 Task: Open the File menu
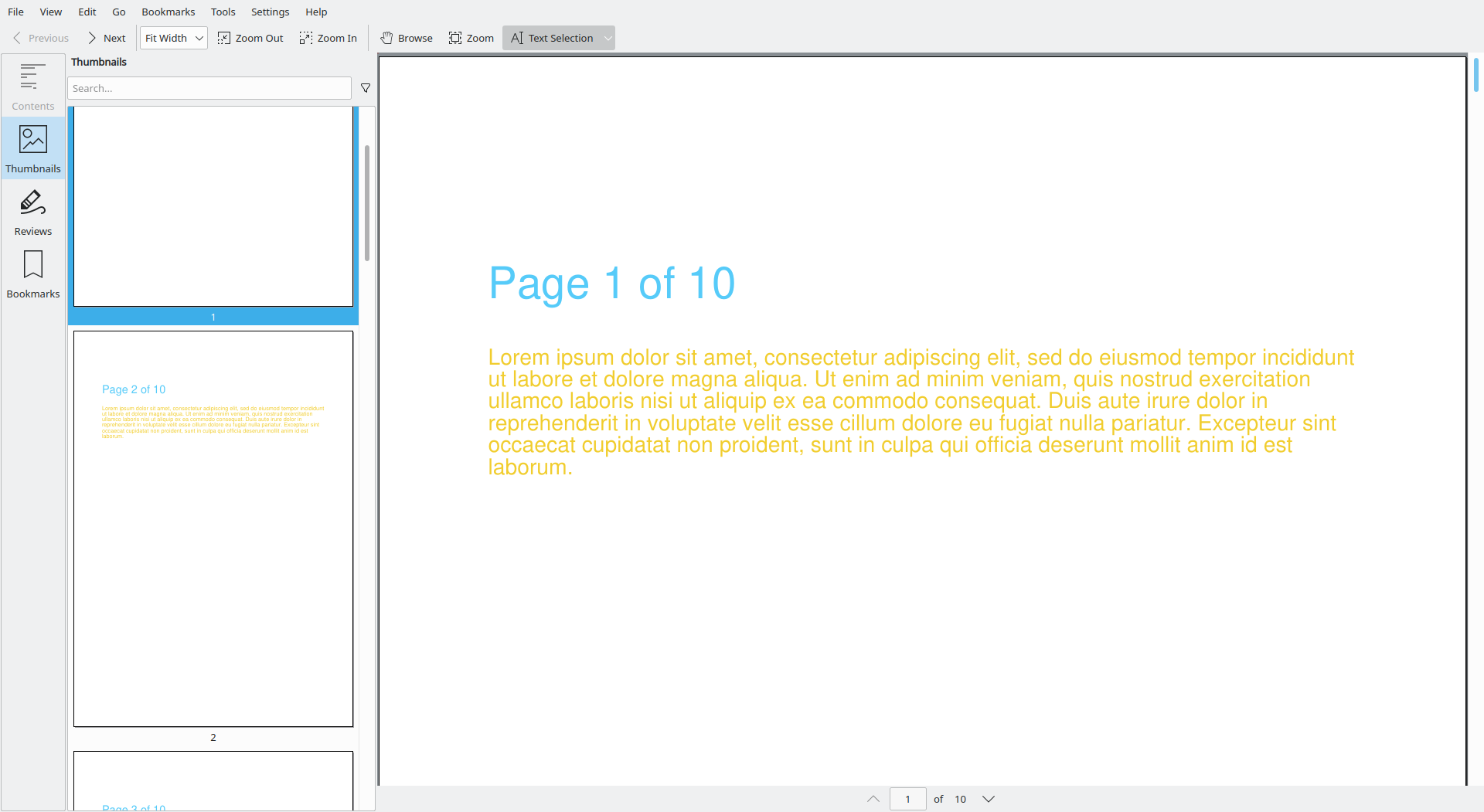tap(15, 12)
